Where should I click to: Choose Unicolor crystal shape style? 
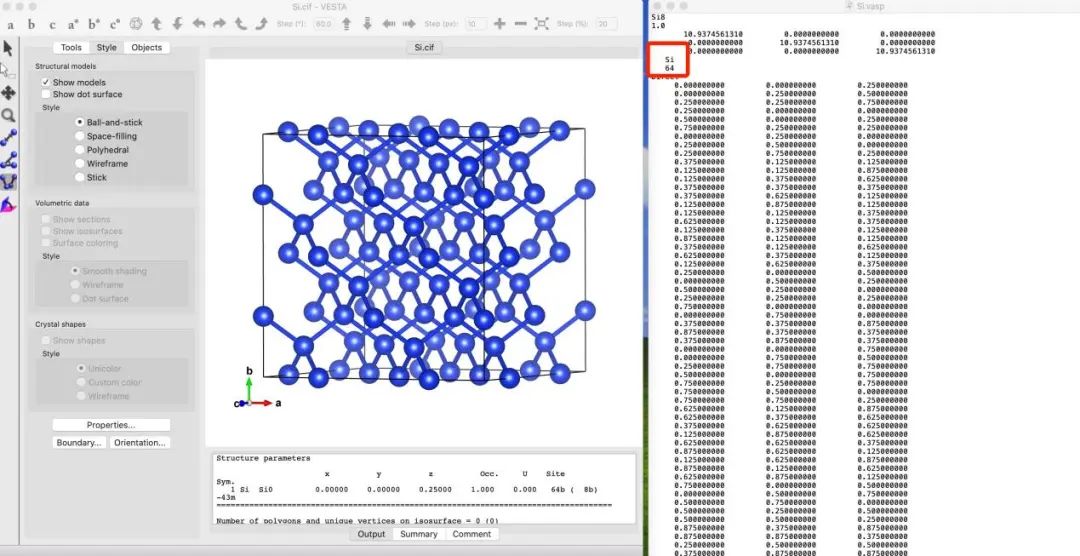pyautogui.click(x=81, y=369)
